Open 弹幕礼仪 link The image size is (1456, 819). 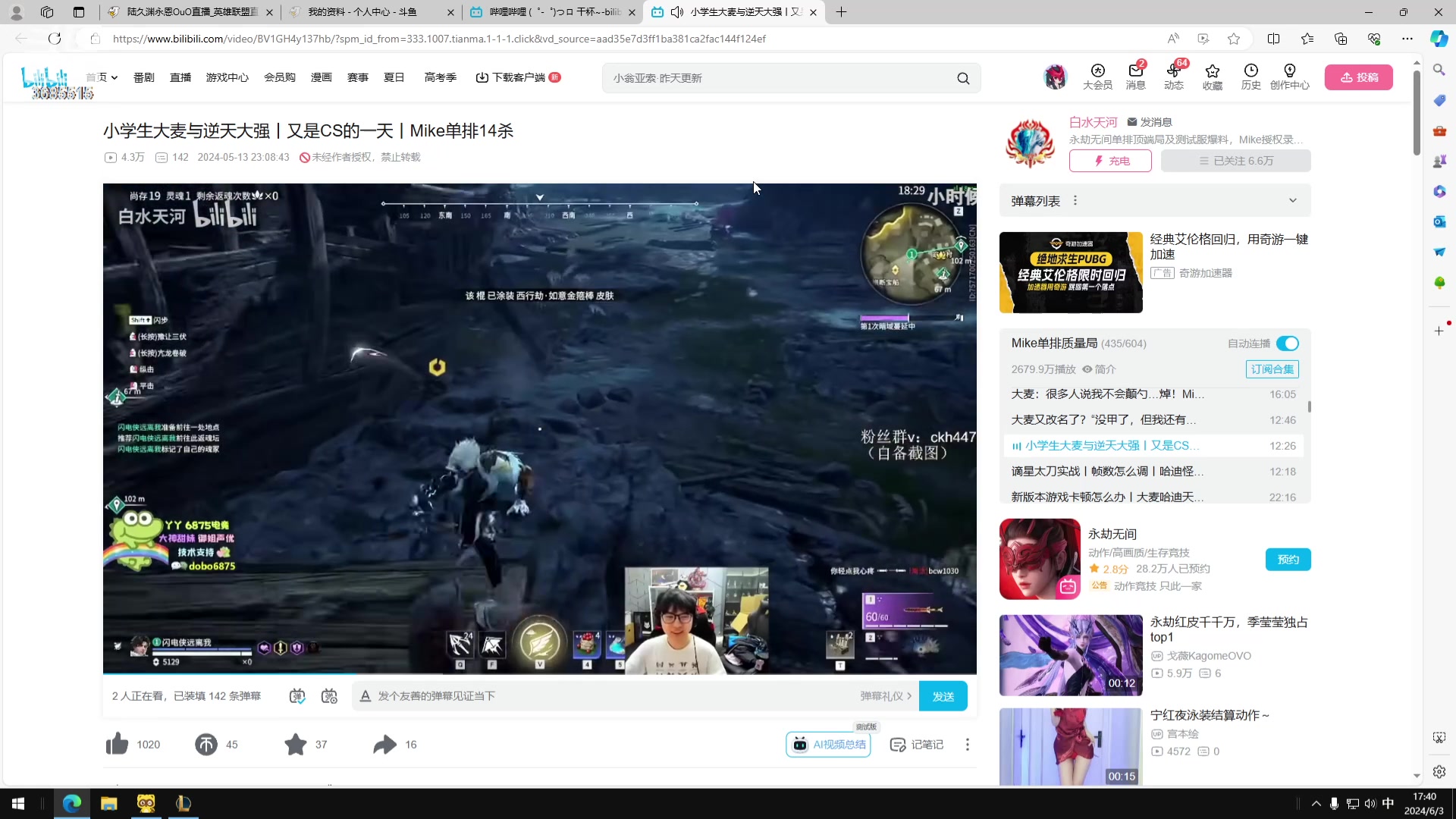(886, 696)
